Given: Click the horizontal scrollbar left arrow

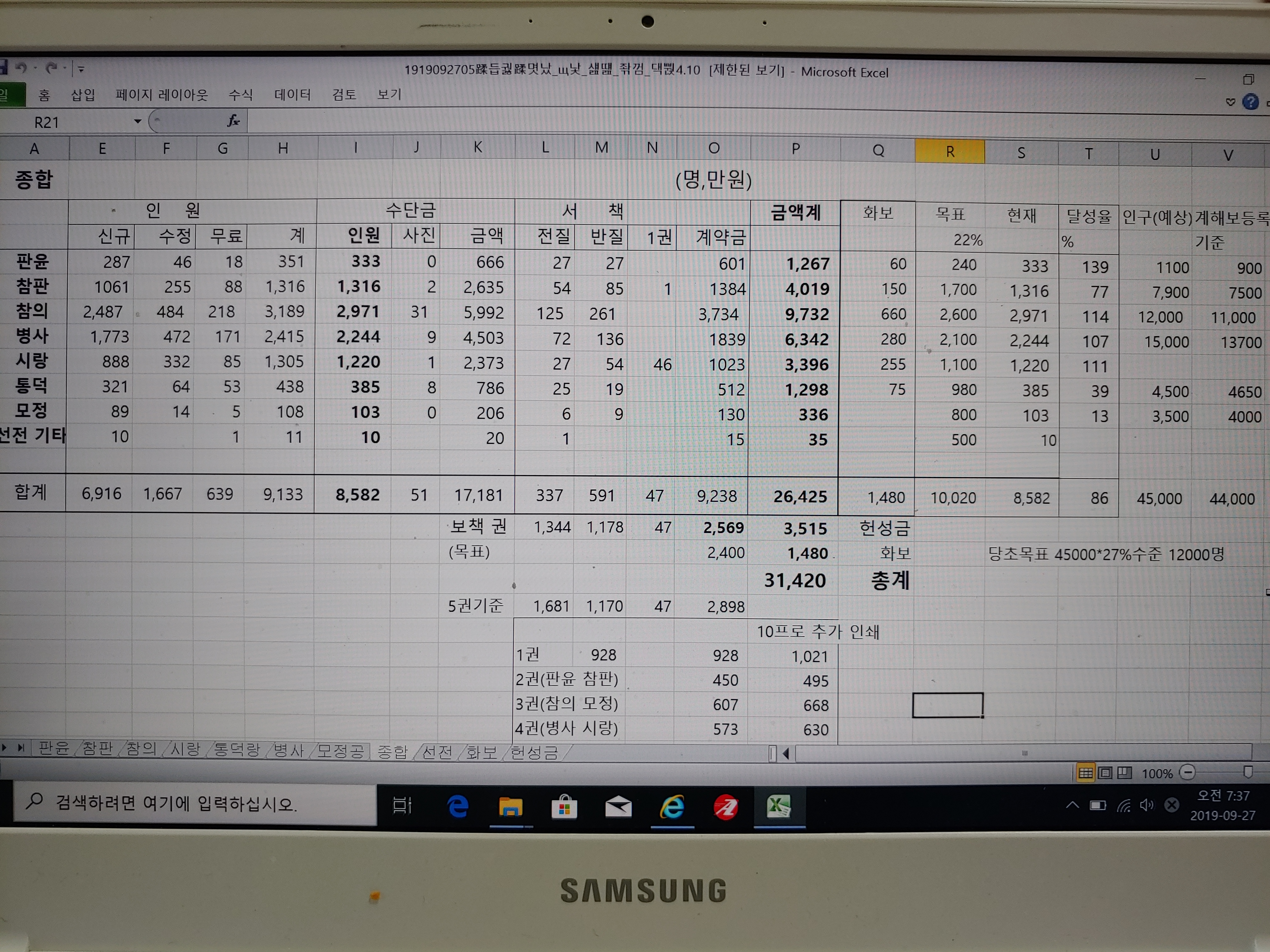Looking at the screenshot, I should (x=786, y=753).
